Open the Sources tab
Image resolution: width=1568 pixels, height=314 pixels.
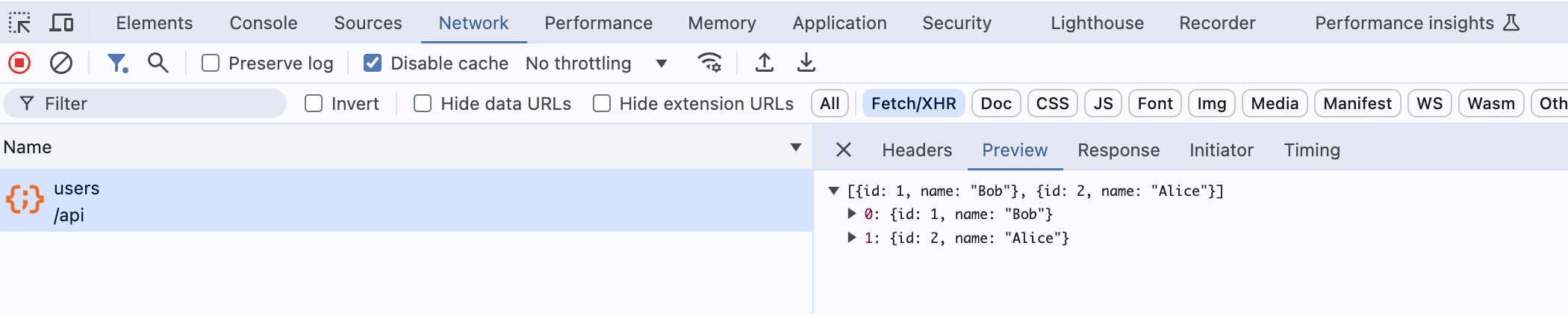coord(368,23)
